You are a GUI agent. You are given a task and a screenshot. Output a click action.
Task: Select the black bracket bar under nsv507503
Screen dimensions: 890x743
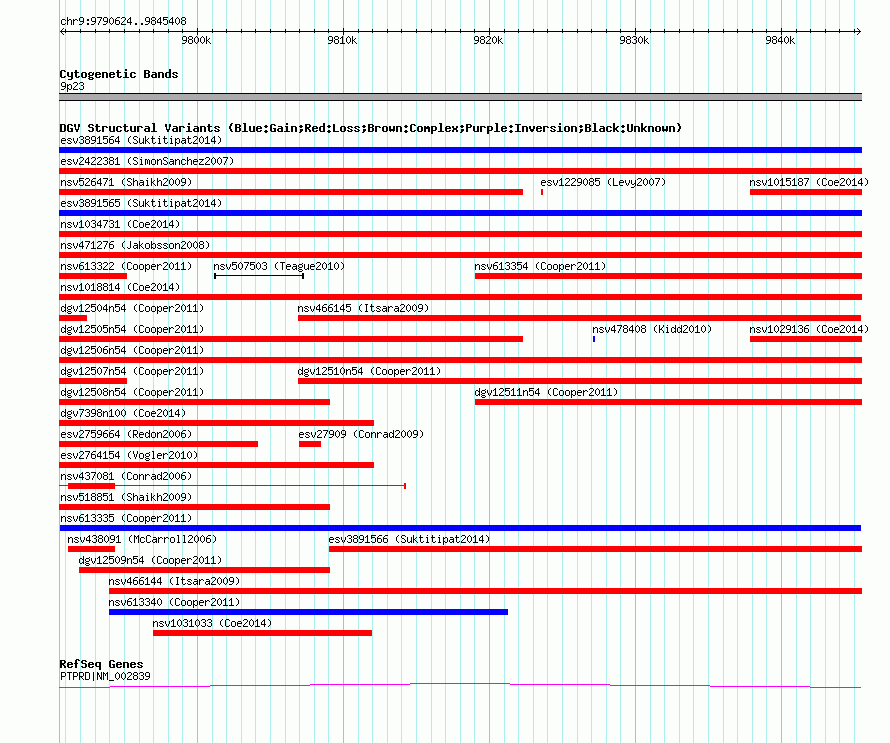259,276
